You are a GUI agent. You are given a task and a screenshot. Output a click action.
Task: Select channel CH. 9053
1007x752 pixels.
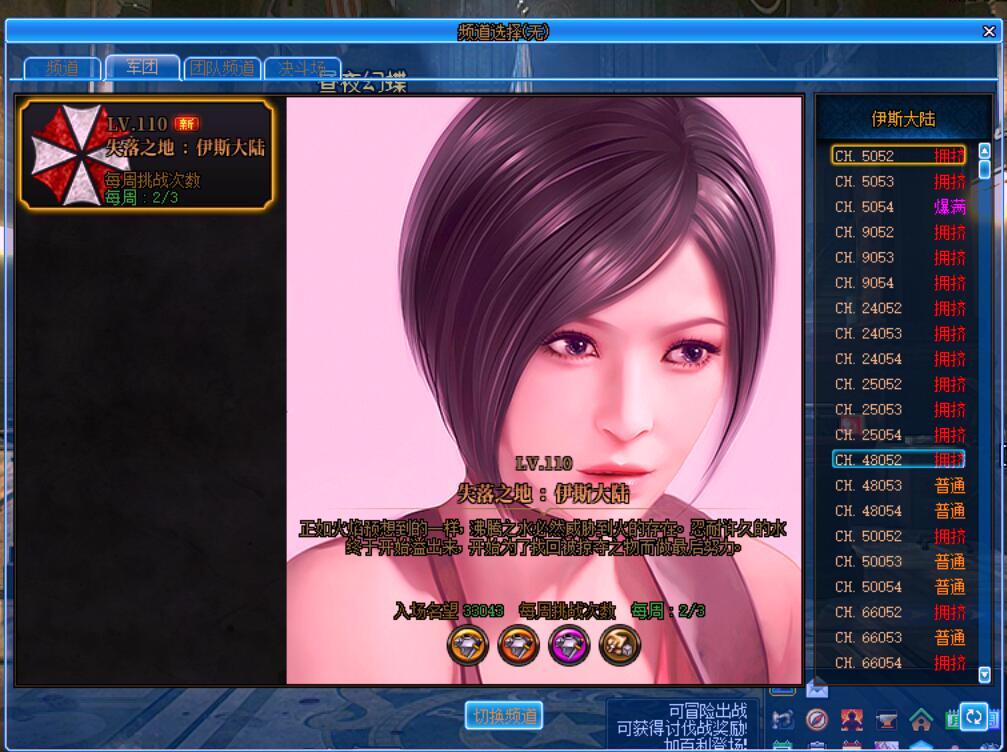(898, 258)
